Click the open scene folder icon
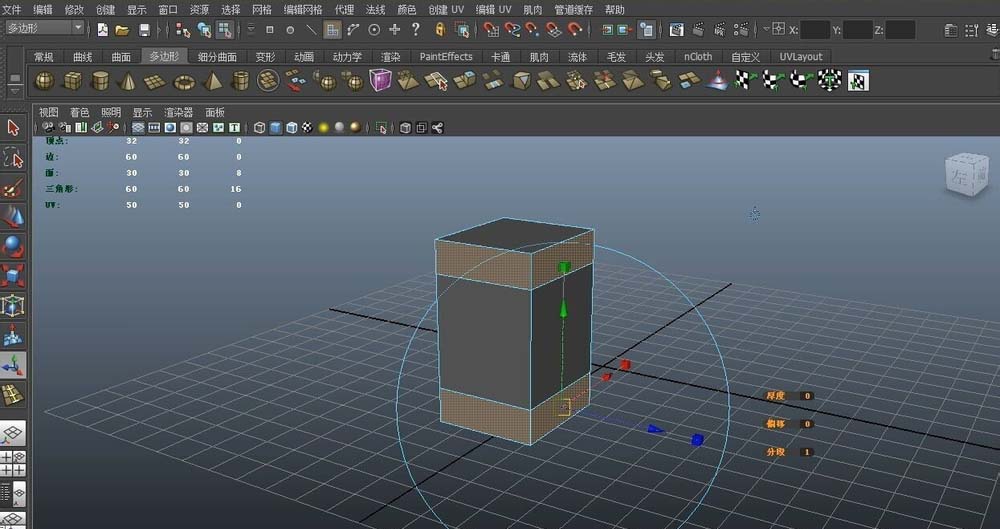This screenshot has width=1000, height=529. point(122,30)
